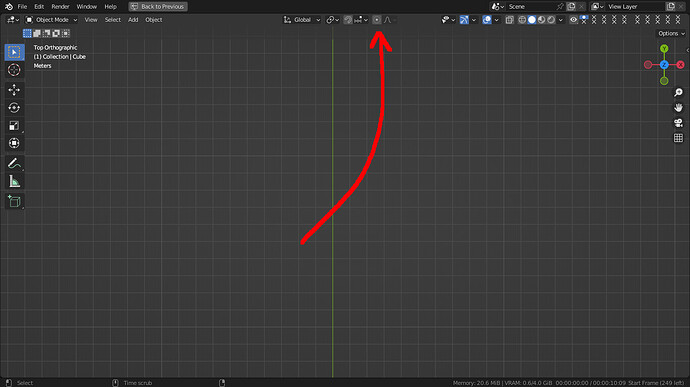Open the viewport Object menu
Image resolution: width=690 pixels, height=387 pixels.
click(154, 20)
